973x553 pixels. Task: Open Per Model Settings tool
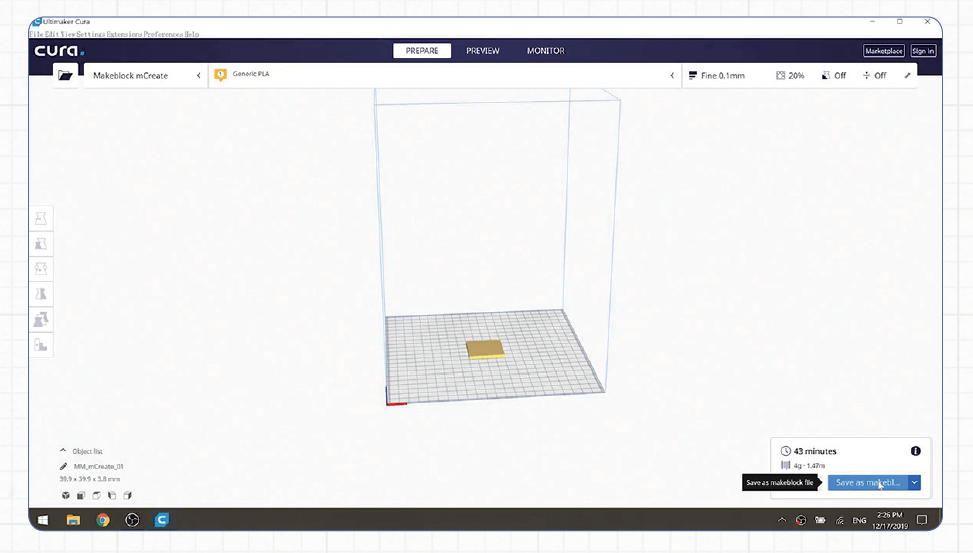pos(41,320)
